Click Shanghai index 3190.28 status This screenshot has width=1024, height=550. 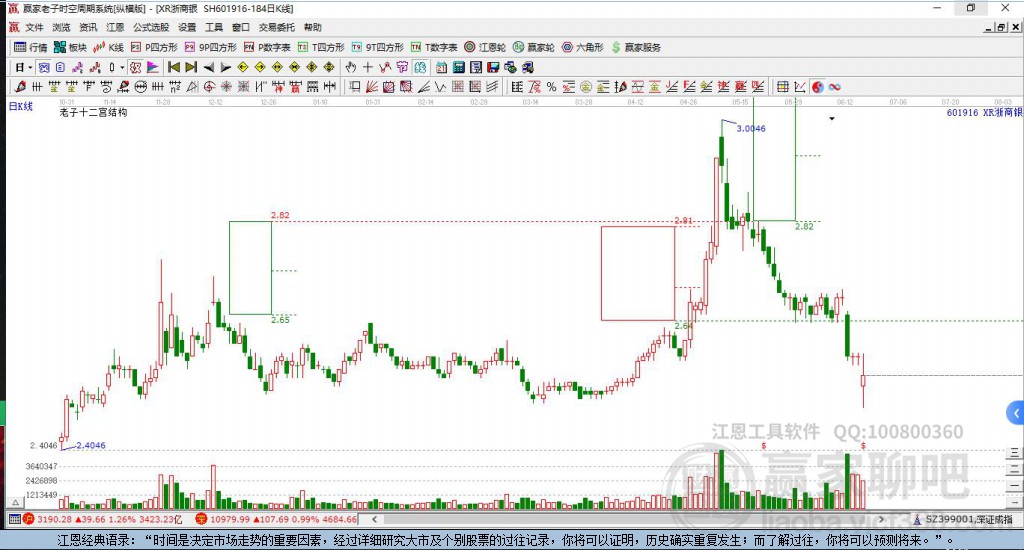pos(104,519)
